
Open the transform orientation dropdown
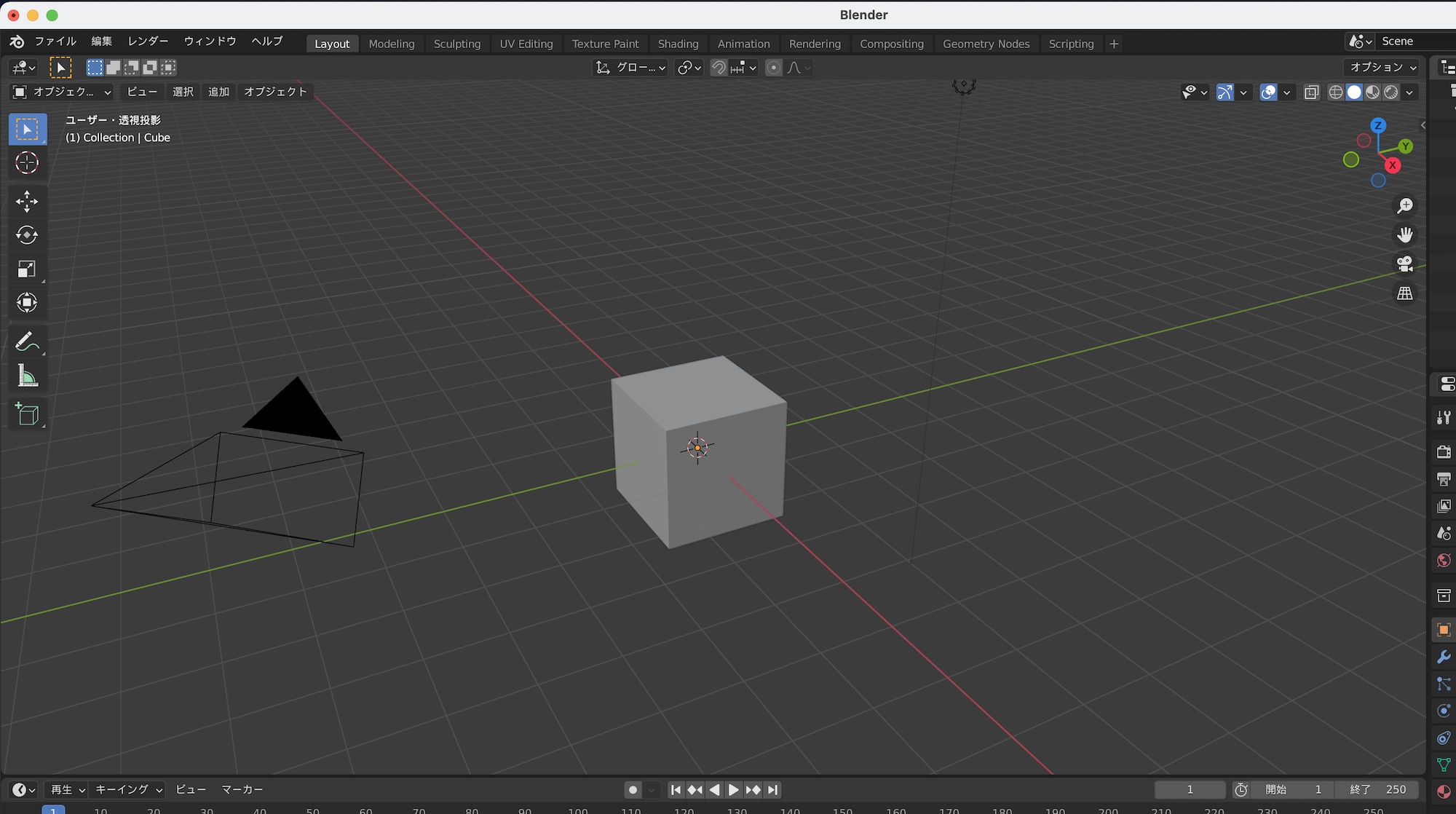[x=631, y=68]
